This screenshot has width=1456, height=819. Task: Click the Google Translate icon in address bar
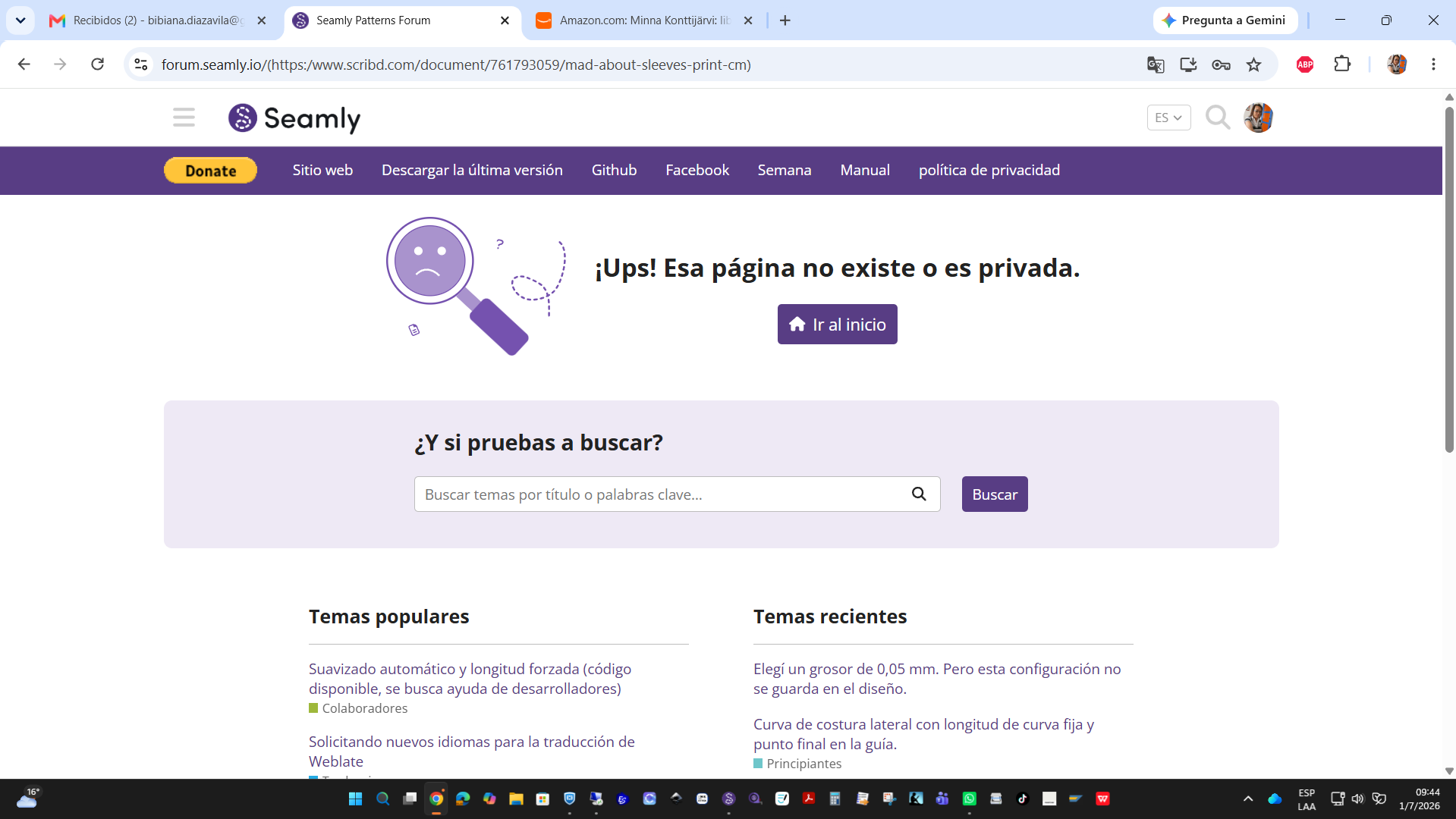point(1156,64)
